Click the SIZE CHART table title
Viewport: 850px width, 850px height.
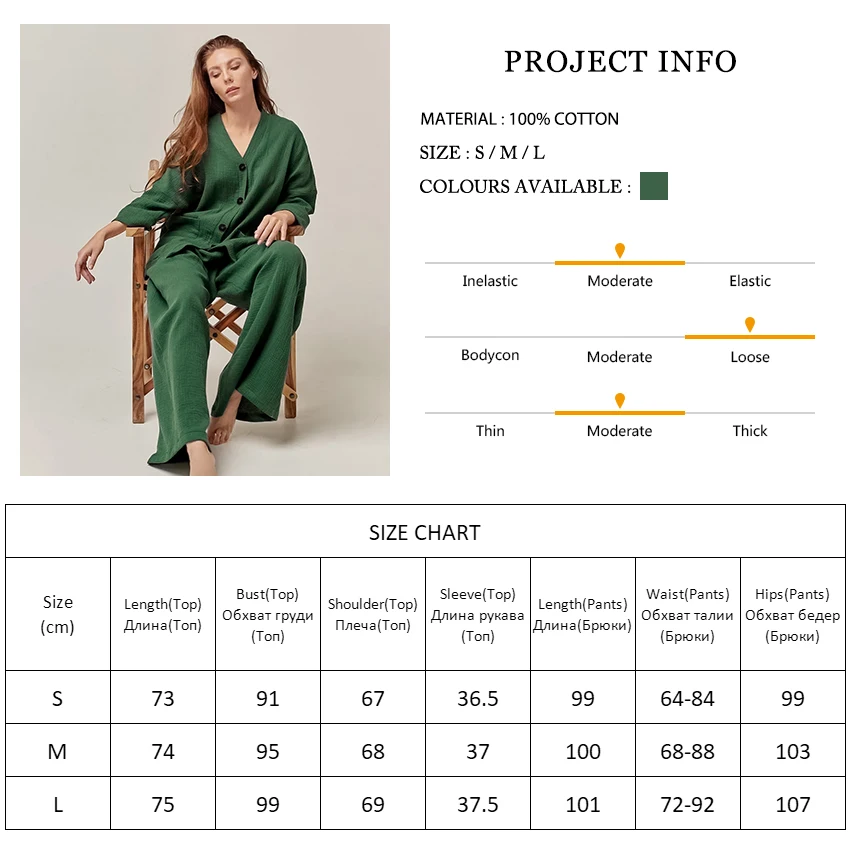point(425,533)
